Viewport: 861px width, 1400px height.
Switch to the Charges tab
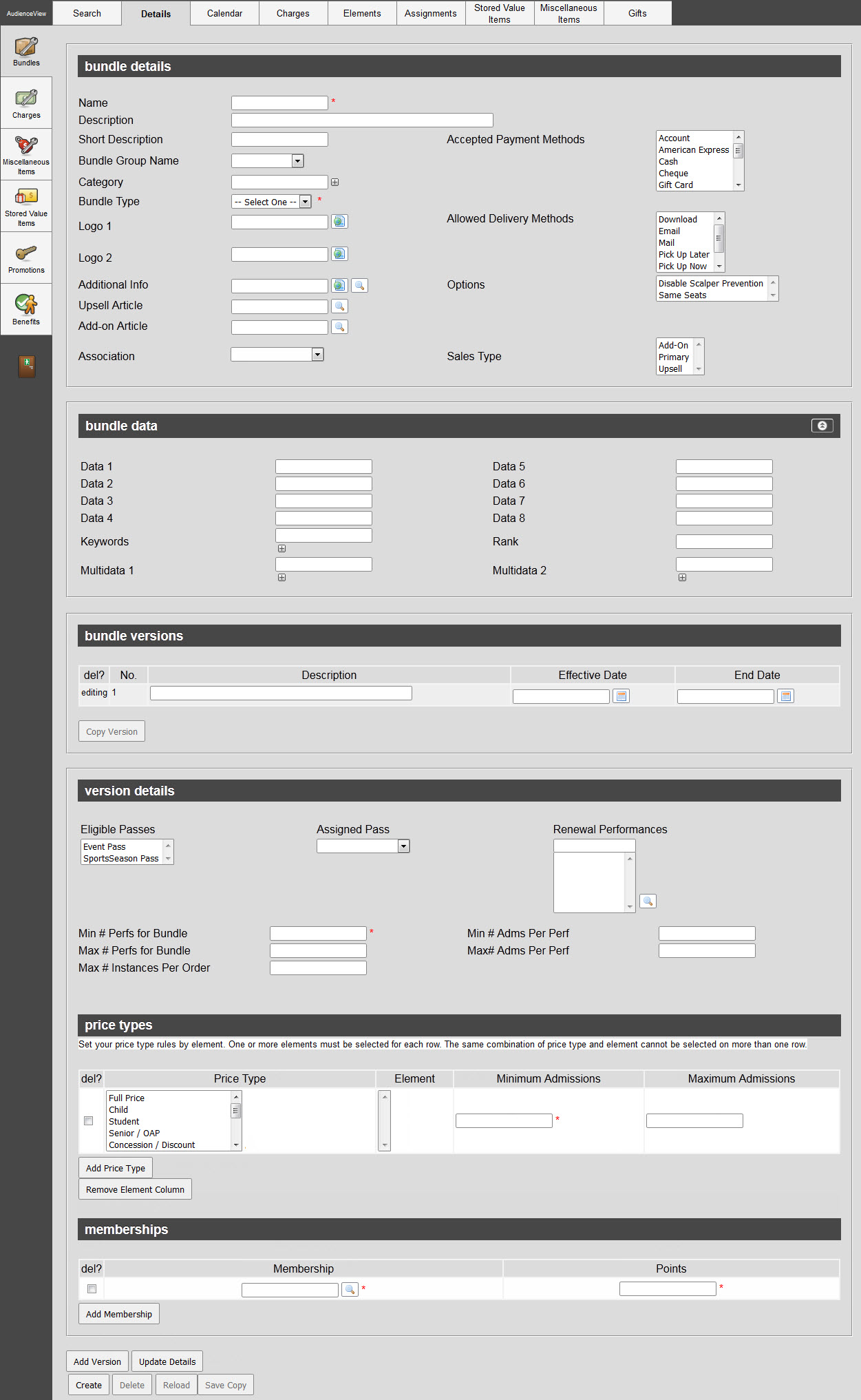[293, 13]
